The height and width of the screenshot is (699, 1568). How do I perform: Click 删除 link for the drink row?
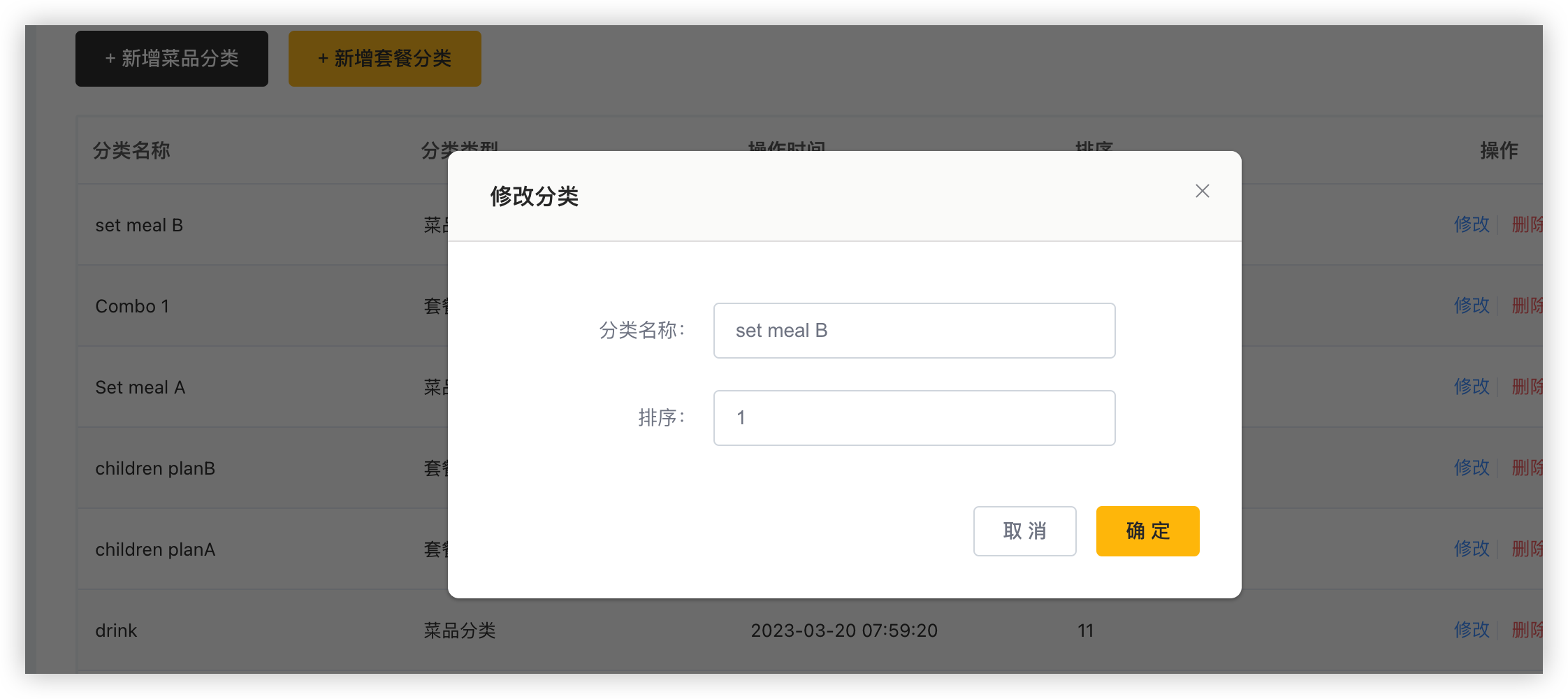[x=1529, y=630]
